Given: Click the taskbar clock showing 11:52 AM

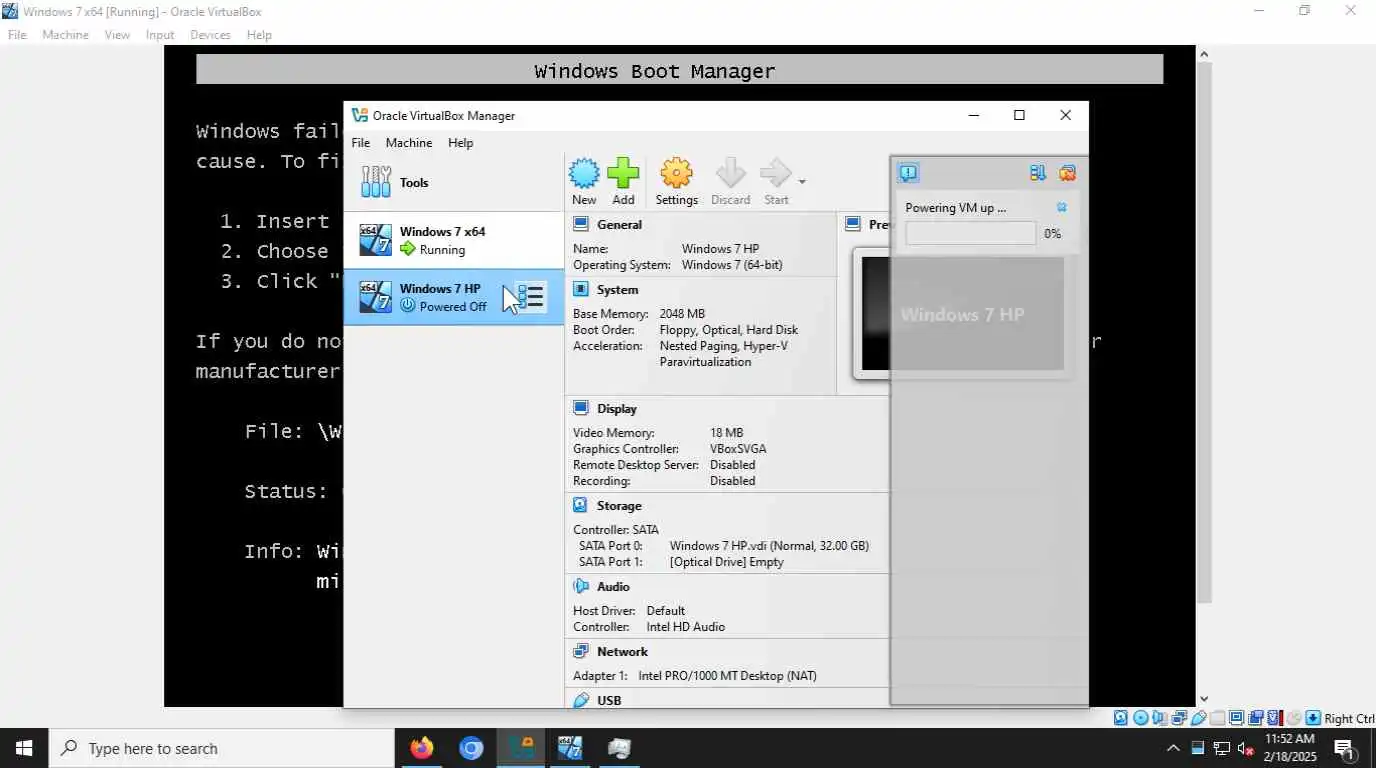Looking at the screenshot, I should pyautogui.click(x=1290, y=748).
